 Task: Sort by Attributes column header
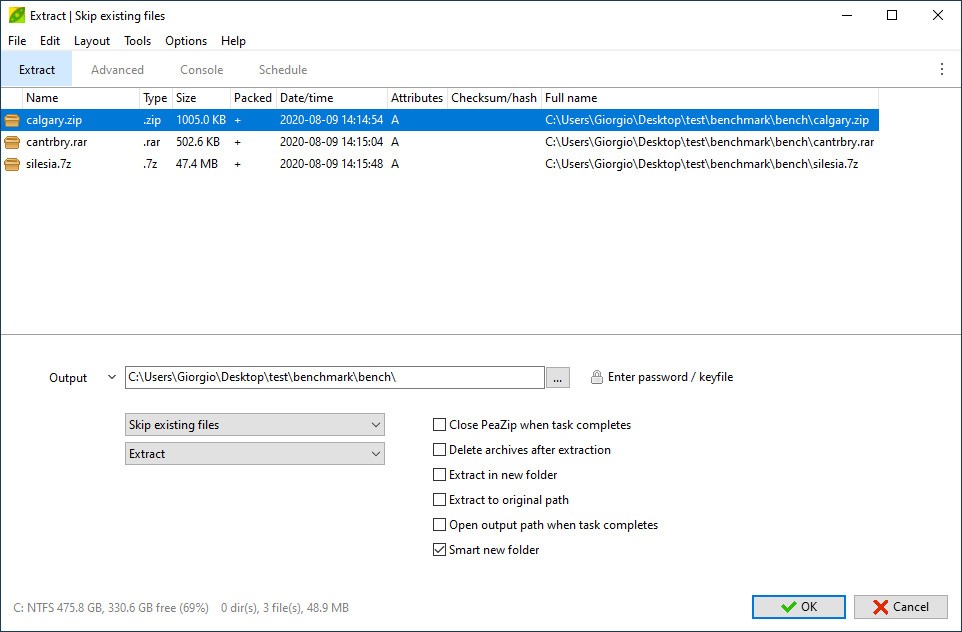pos(417,98)
